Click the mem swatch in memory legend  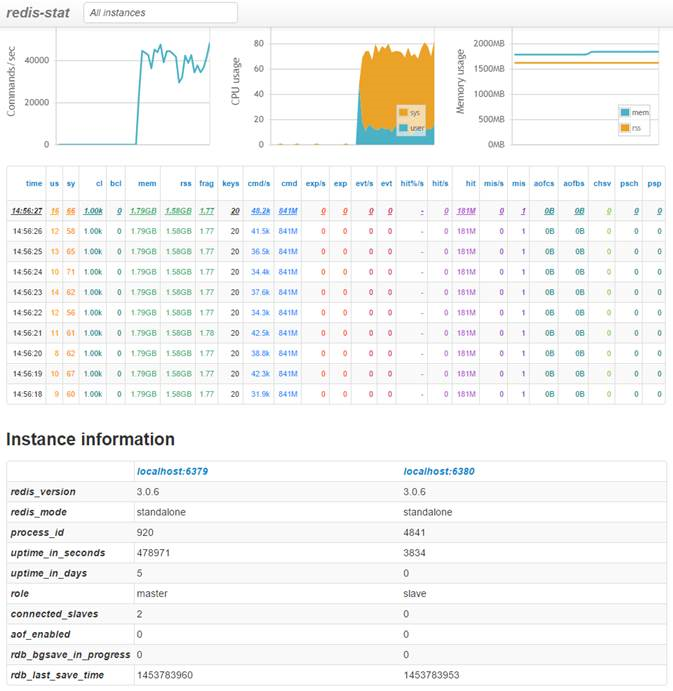(x=625, y=112)
